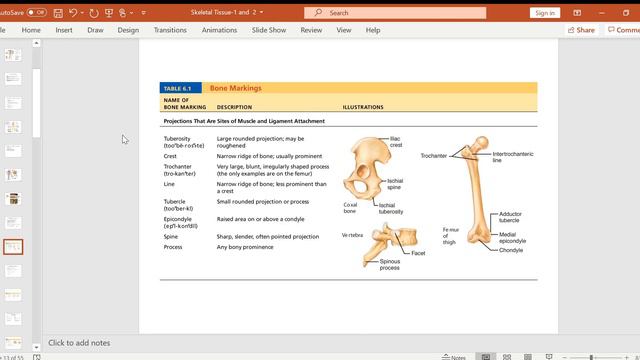Click the accessibility/spell check status icon

[37, 358]
